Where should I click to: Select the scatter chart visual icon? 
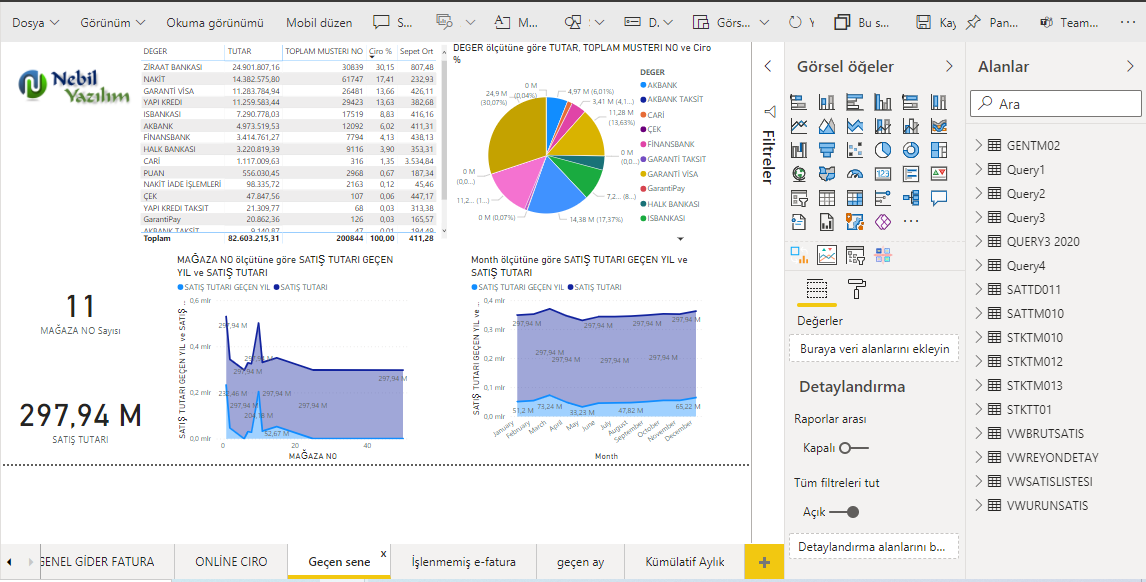pos(855,150)
